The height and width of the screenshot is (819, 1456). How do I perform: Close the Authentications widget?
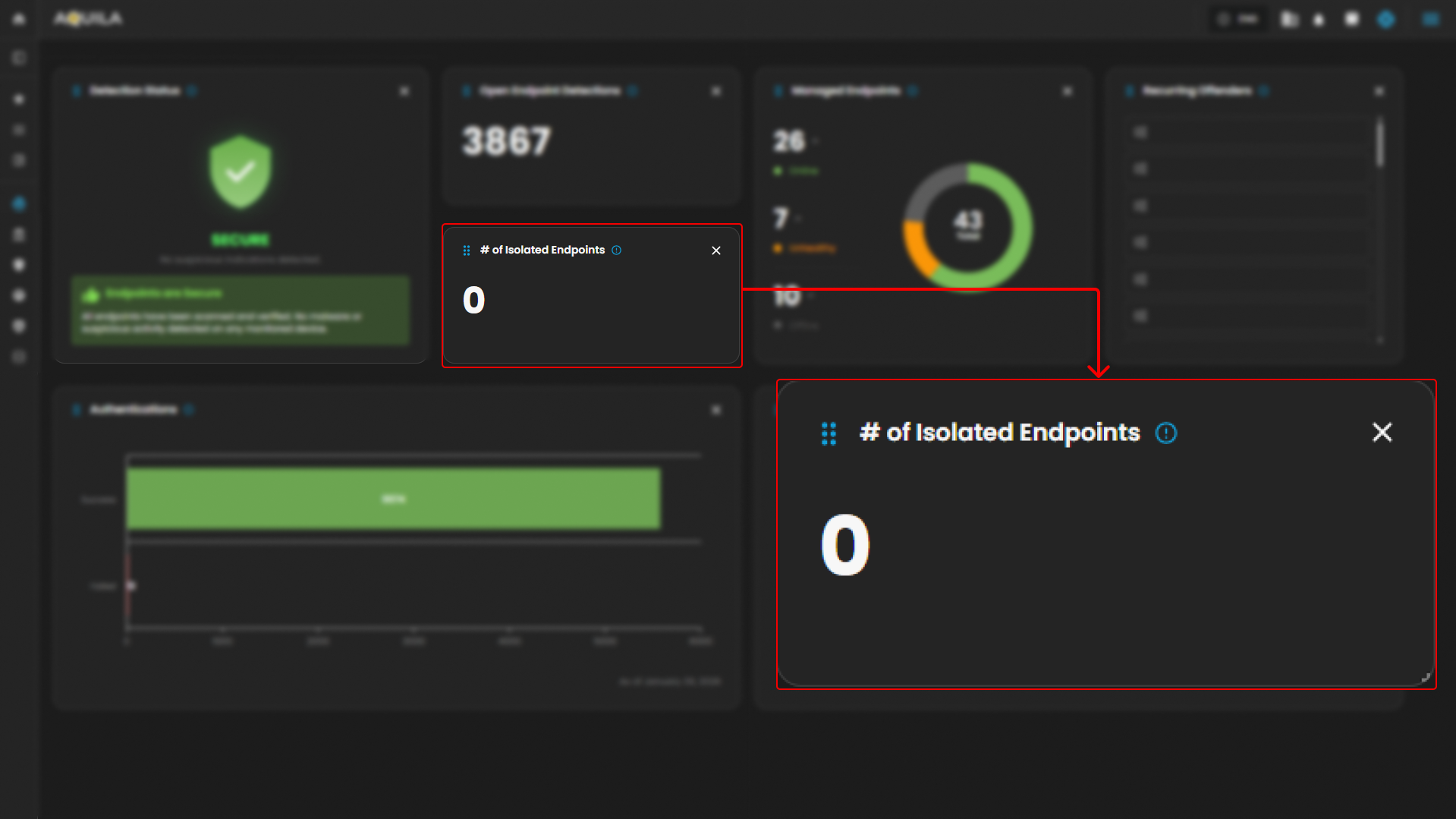tap(715, 410)
